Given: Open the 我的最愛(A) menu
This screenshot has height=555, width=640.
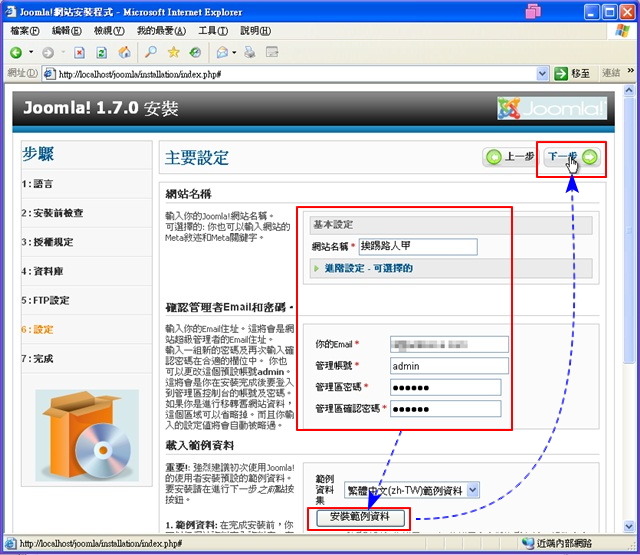Looking at the screenshot, I should click(x=161, y=31).
